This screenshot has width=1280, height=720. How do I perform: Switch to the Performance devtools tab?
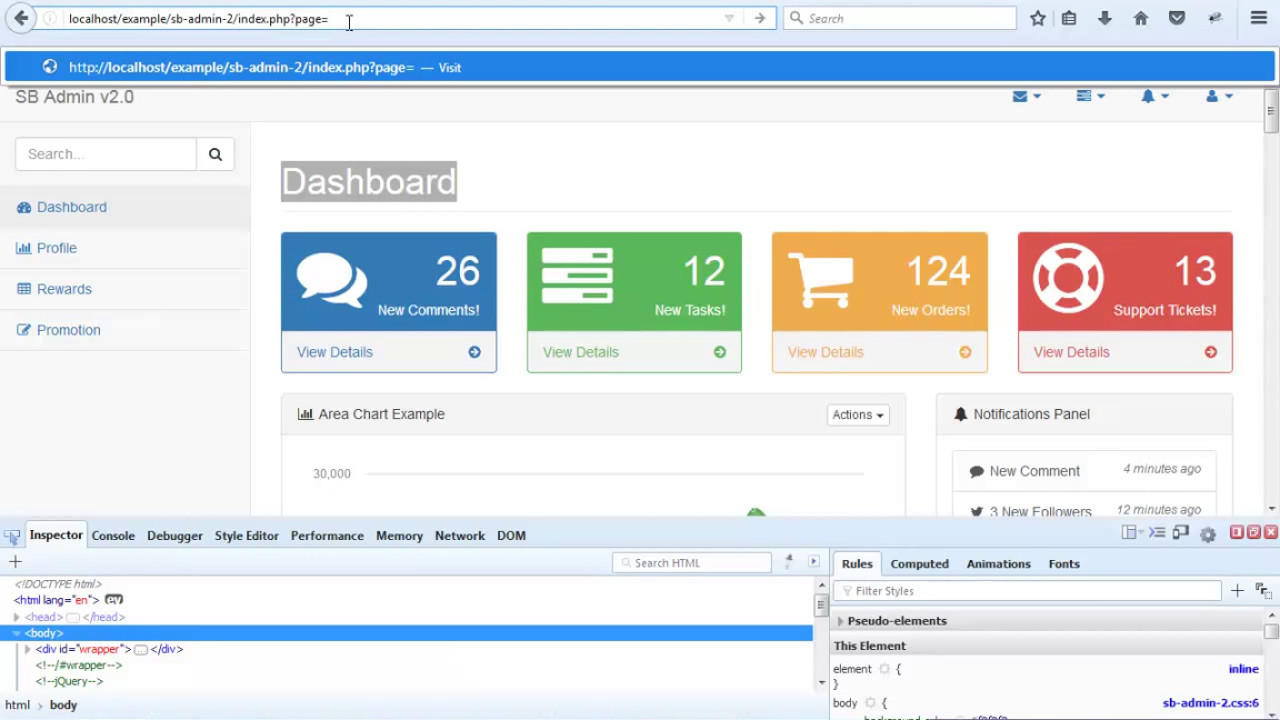coord(327,536)
